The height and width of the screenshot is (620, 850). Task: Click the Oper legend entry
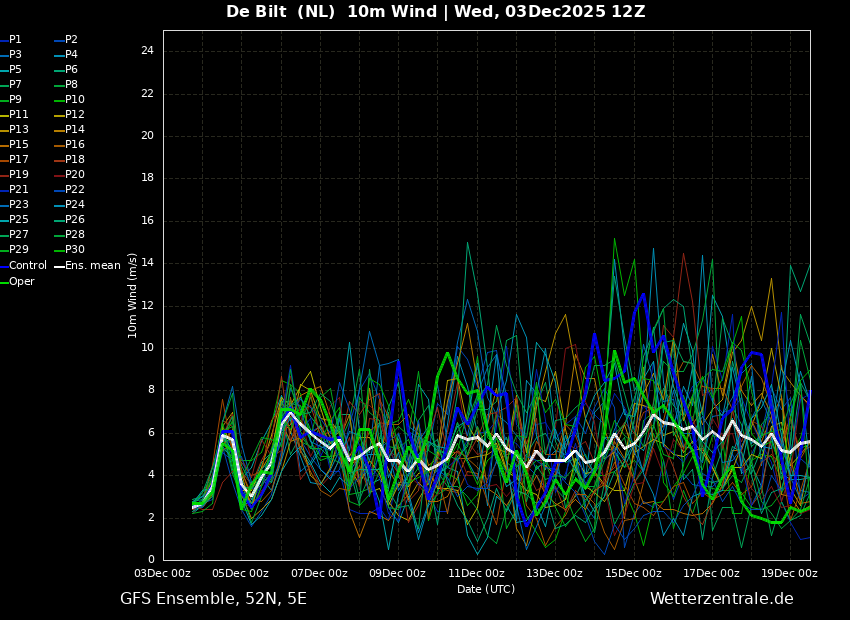point(21,282)
